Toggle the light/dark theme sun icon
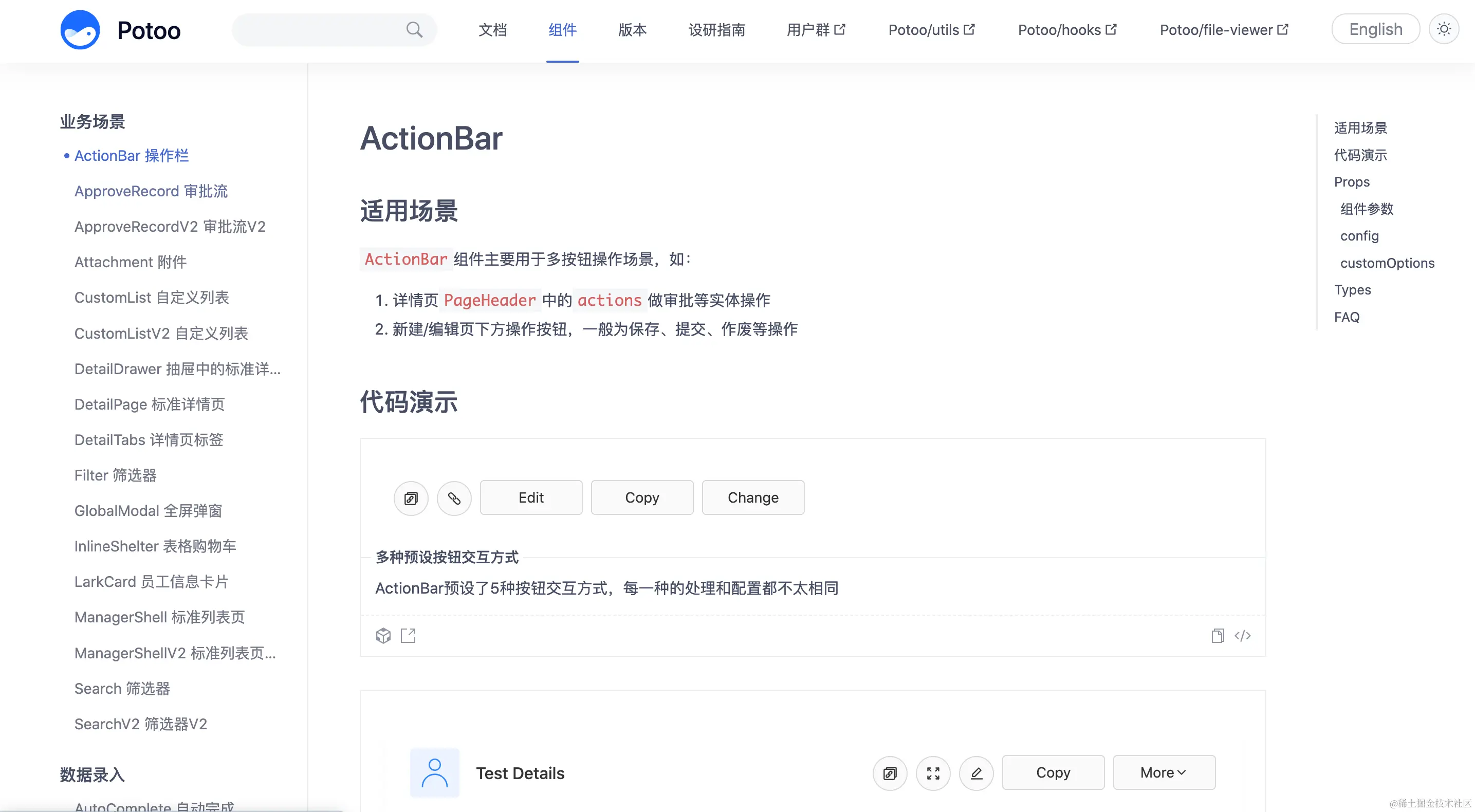Screen dimensions: 1475x812 (x=1444, y=29)
